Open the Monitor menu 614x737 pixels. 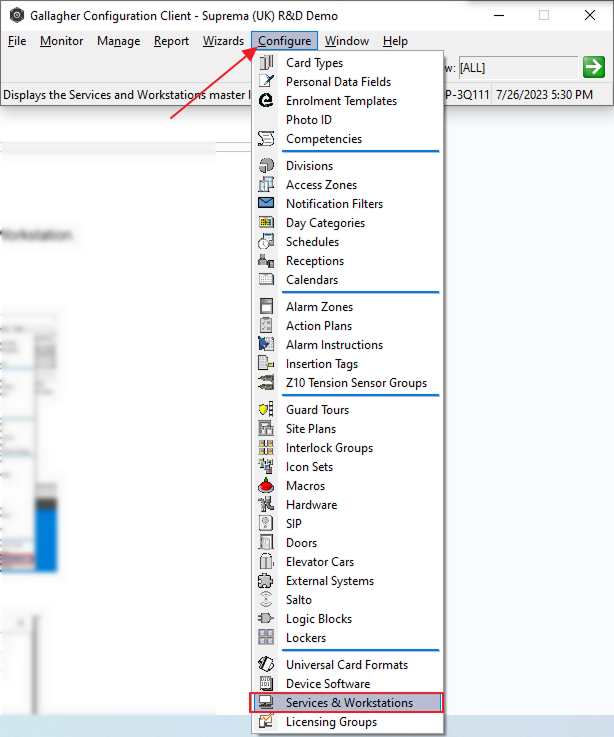tap(62, 41)
